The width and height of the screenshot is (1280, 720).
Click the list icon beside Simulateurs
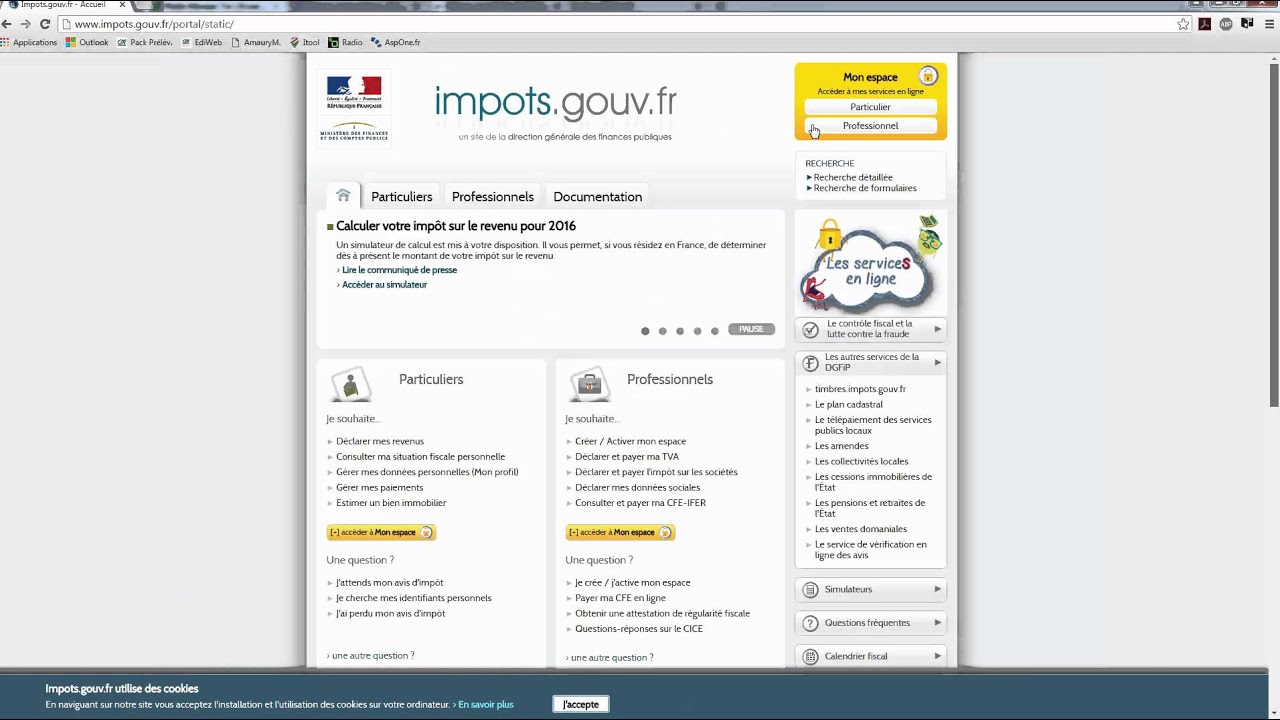click(x=810, y=590)
